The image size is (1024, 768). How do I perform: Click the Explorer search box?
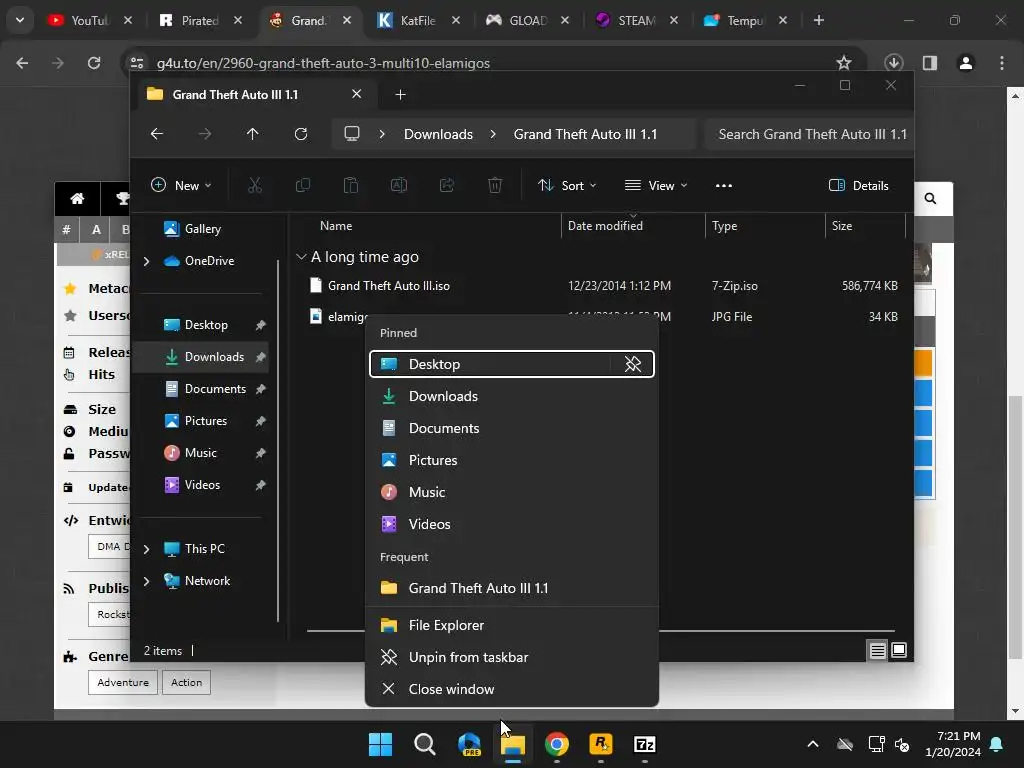coord(810,134)
